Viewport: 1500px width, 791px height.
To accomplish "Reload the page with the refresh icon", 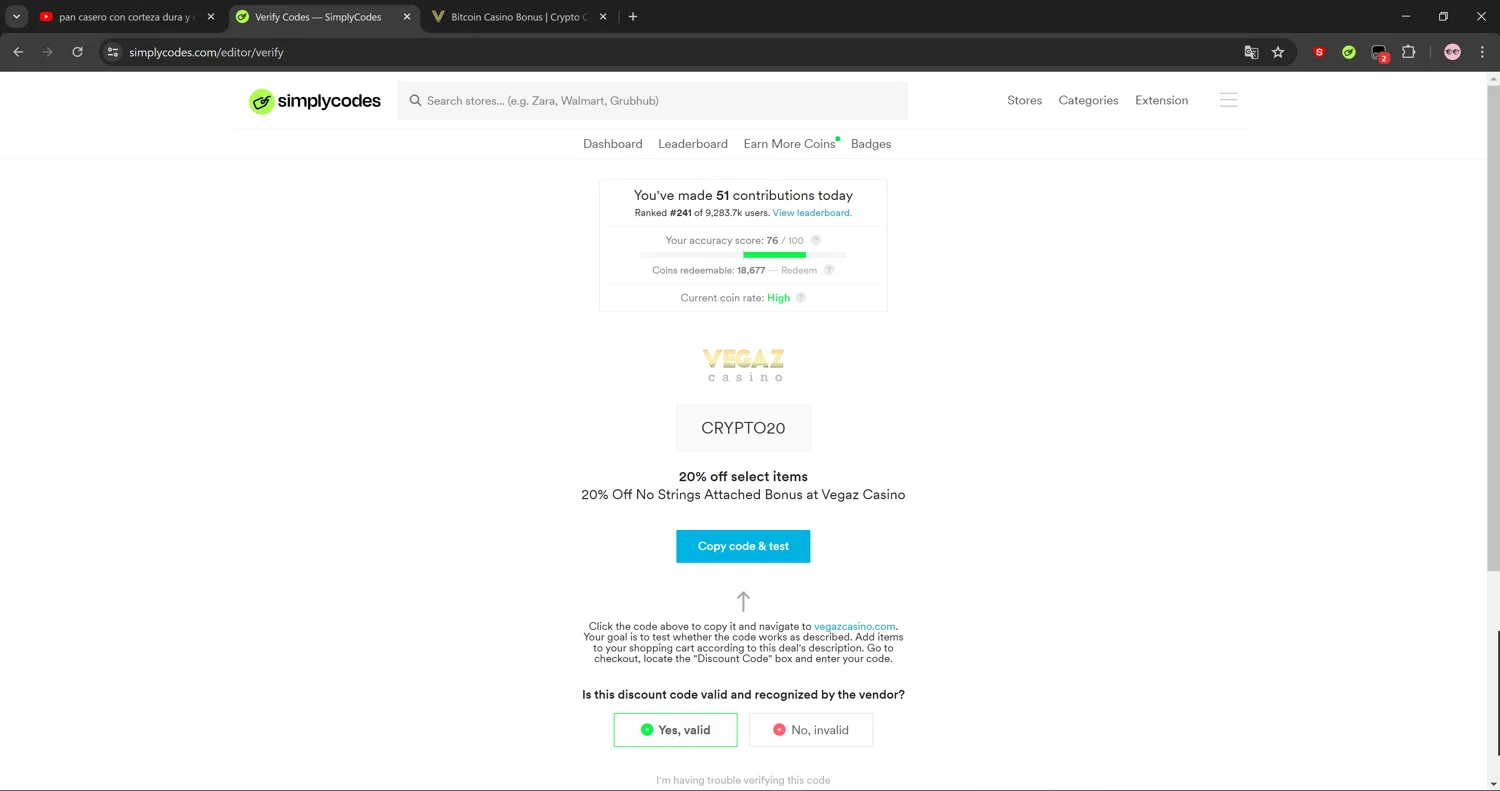I will 77,52.
